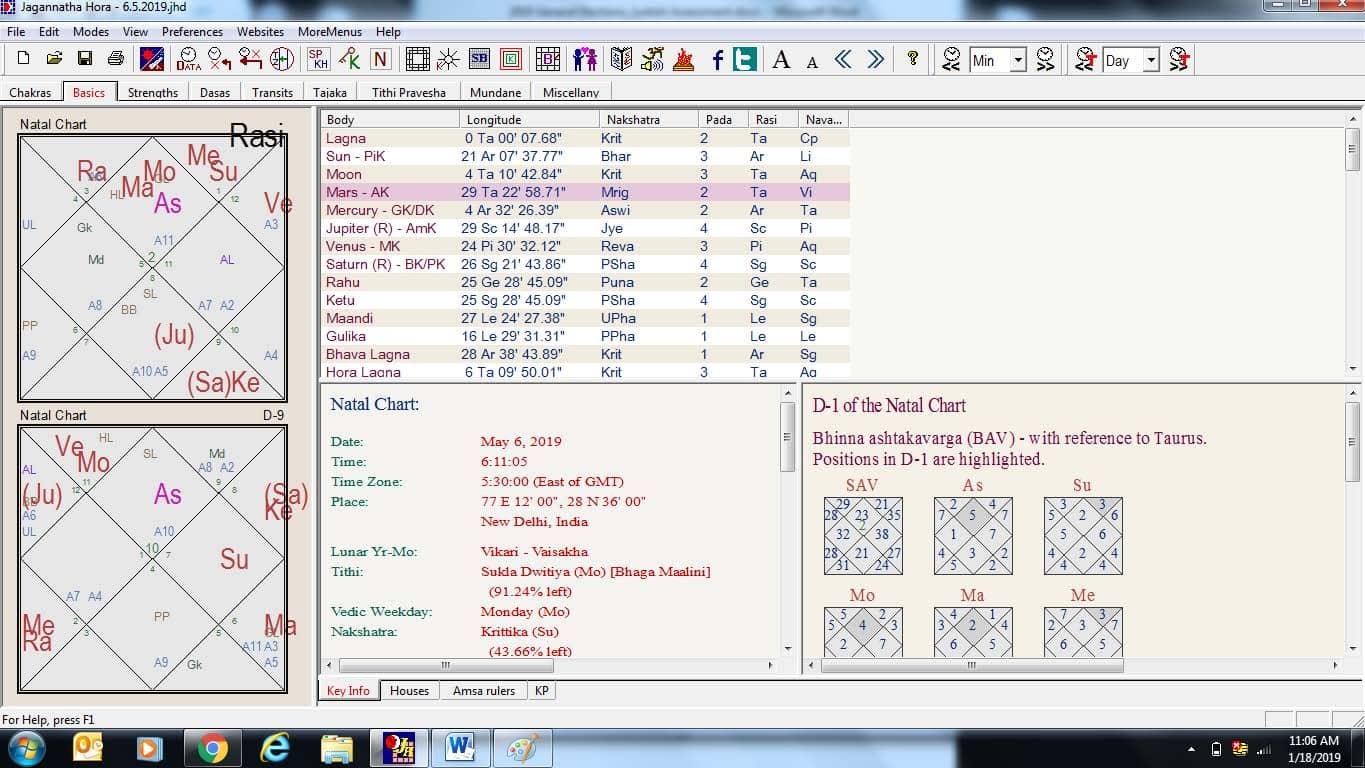Image resolution: width=1365 pixels, height=768 pixels.
Task: Open a chart file with folder icon
Action: [54, 59]
